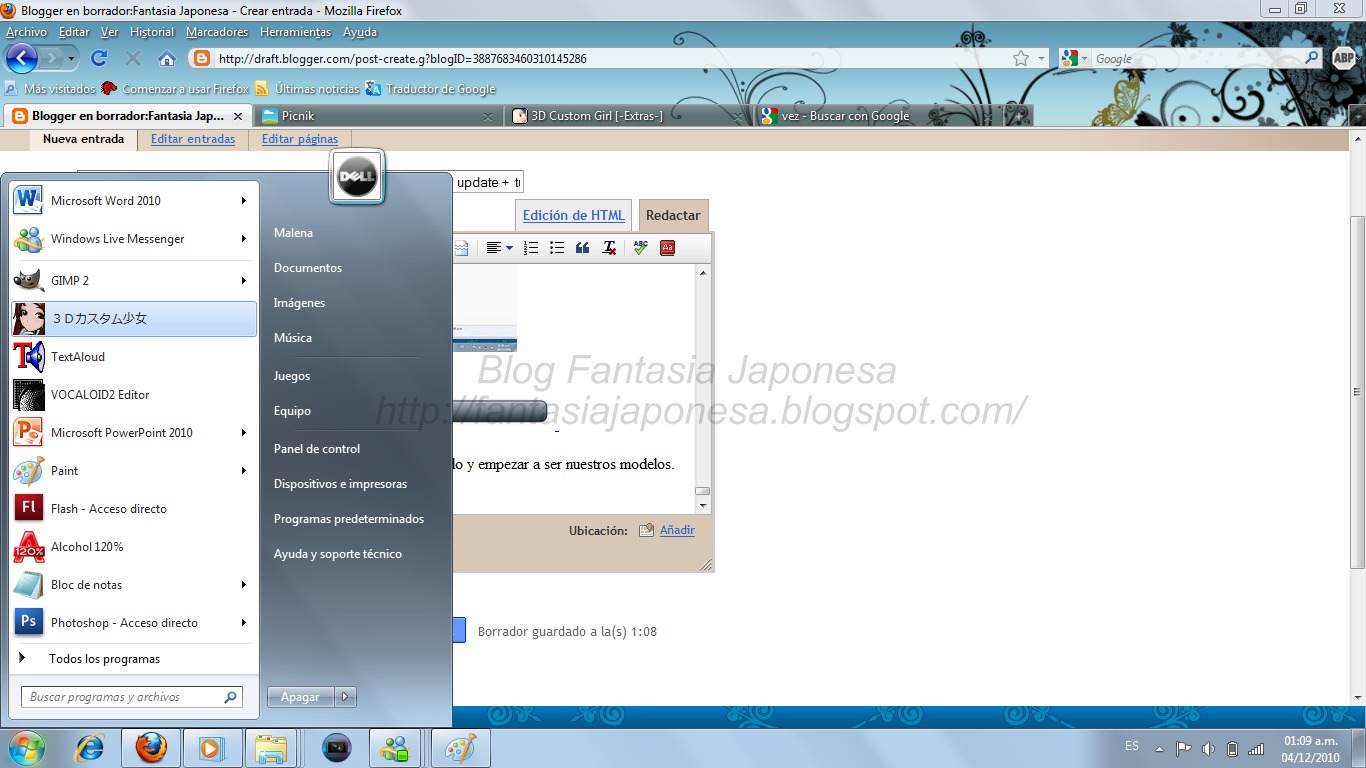Open GIMP 2 program entry
Viewport: 1366px width, 768px height.
[x=134, y=281]
